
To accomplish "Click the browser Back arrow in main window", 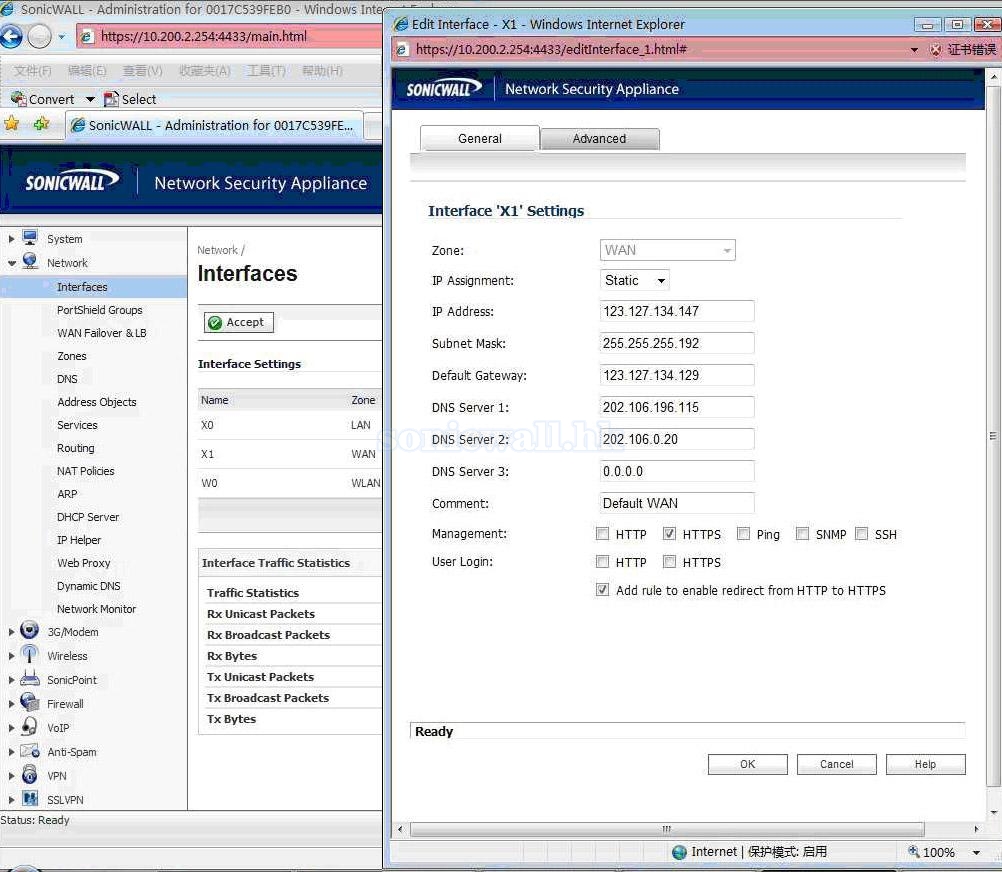I will point(12,36).
